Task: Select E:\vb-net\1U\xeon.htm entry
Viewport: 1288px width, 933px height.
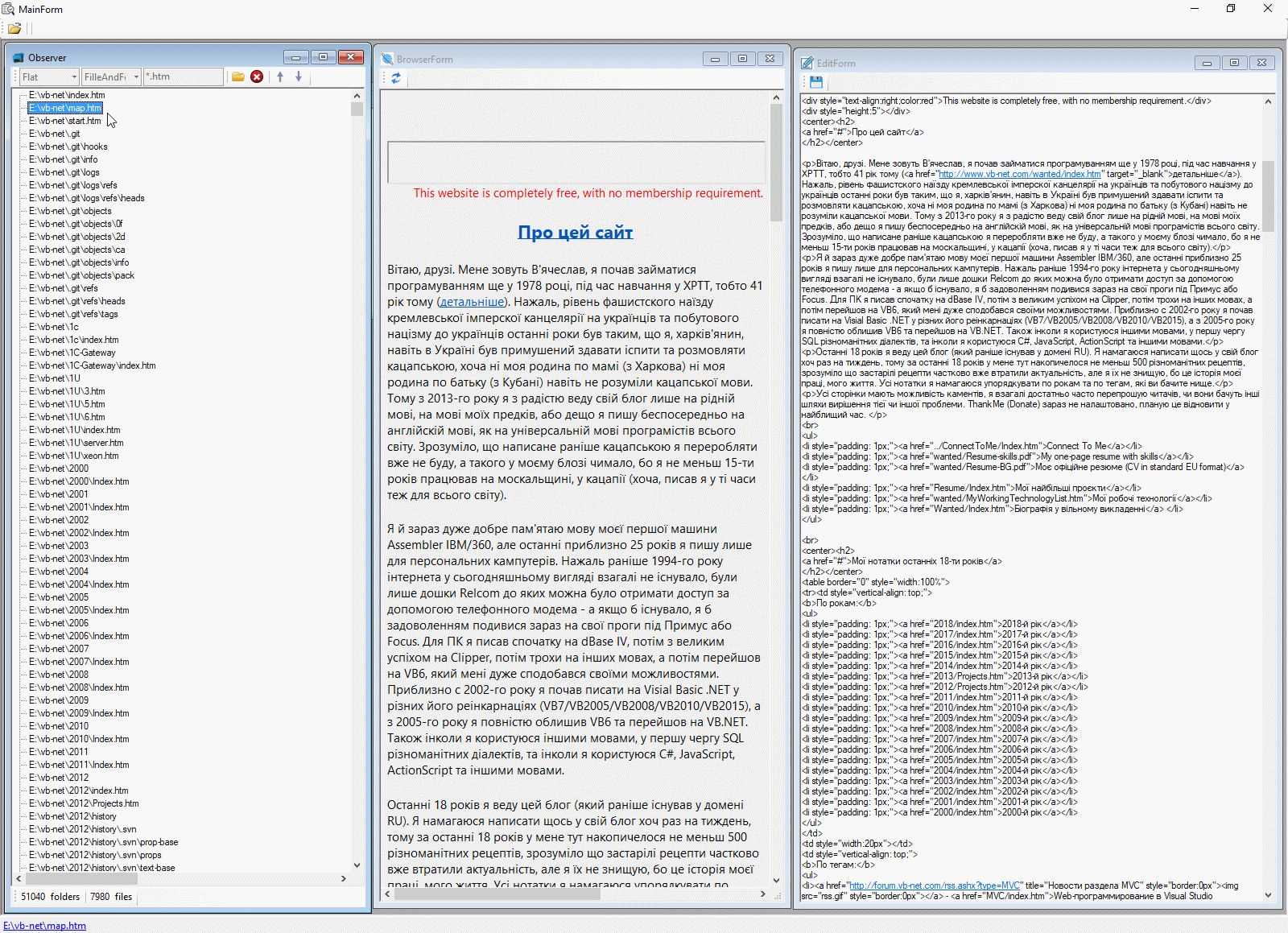Action: click(x=74, y=456)
